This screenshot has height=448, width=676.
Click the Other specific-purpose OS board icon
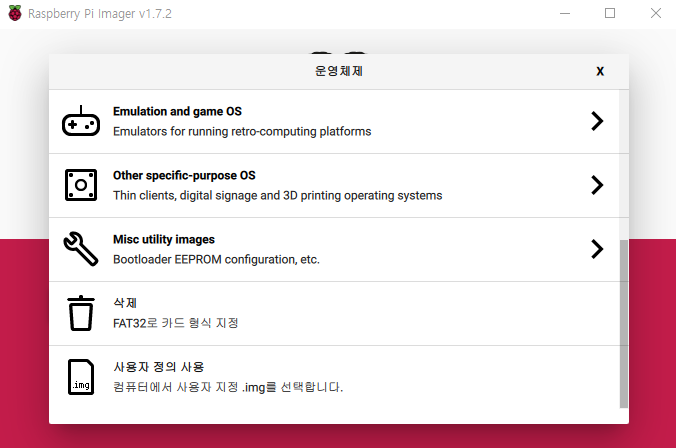(81, 185)
